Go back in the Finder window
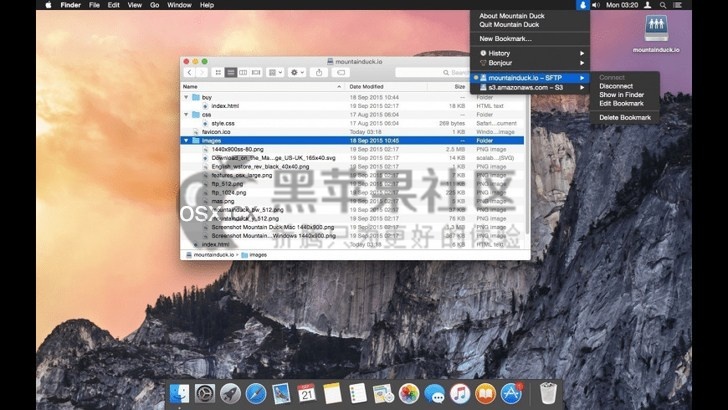The height and width of the screenshot is (410, 728). click(x=189, y=72)
